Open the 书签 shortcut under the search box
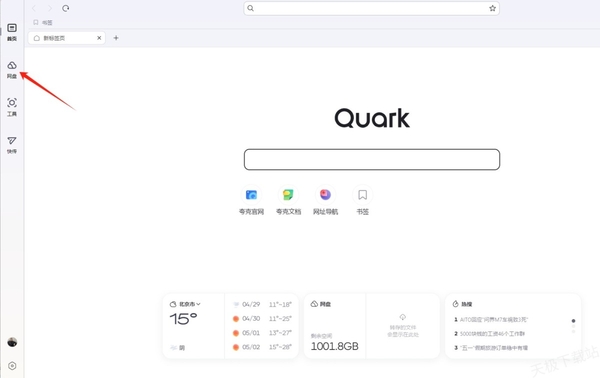Screen dimensions: 600x378 coord(362,200)
